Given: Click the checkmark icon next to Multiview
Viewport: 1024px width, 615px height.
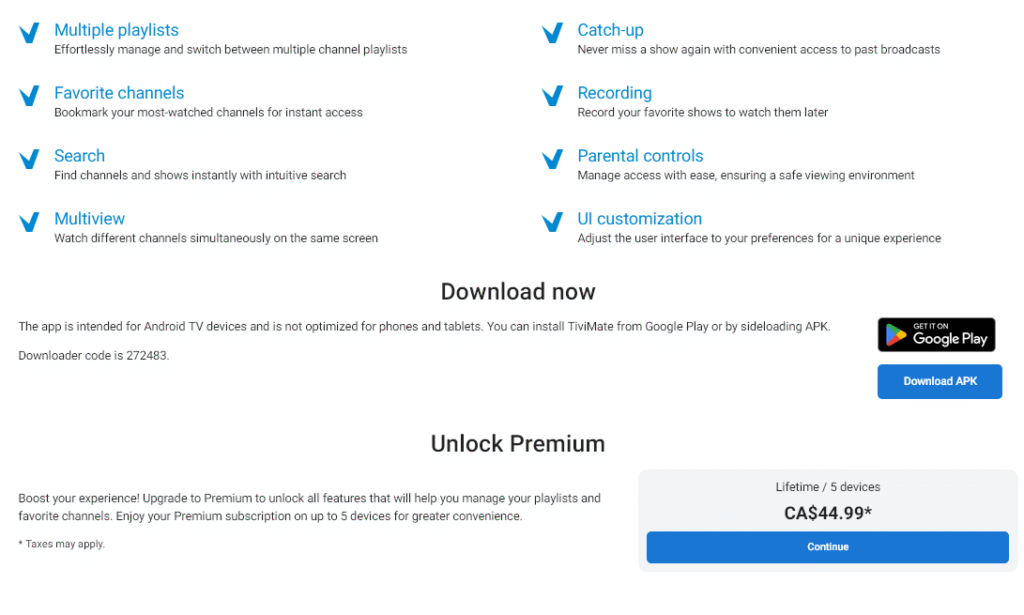Looking at the screenshot, I should pos(29,222).
